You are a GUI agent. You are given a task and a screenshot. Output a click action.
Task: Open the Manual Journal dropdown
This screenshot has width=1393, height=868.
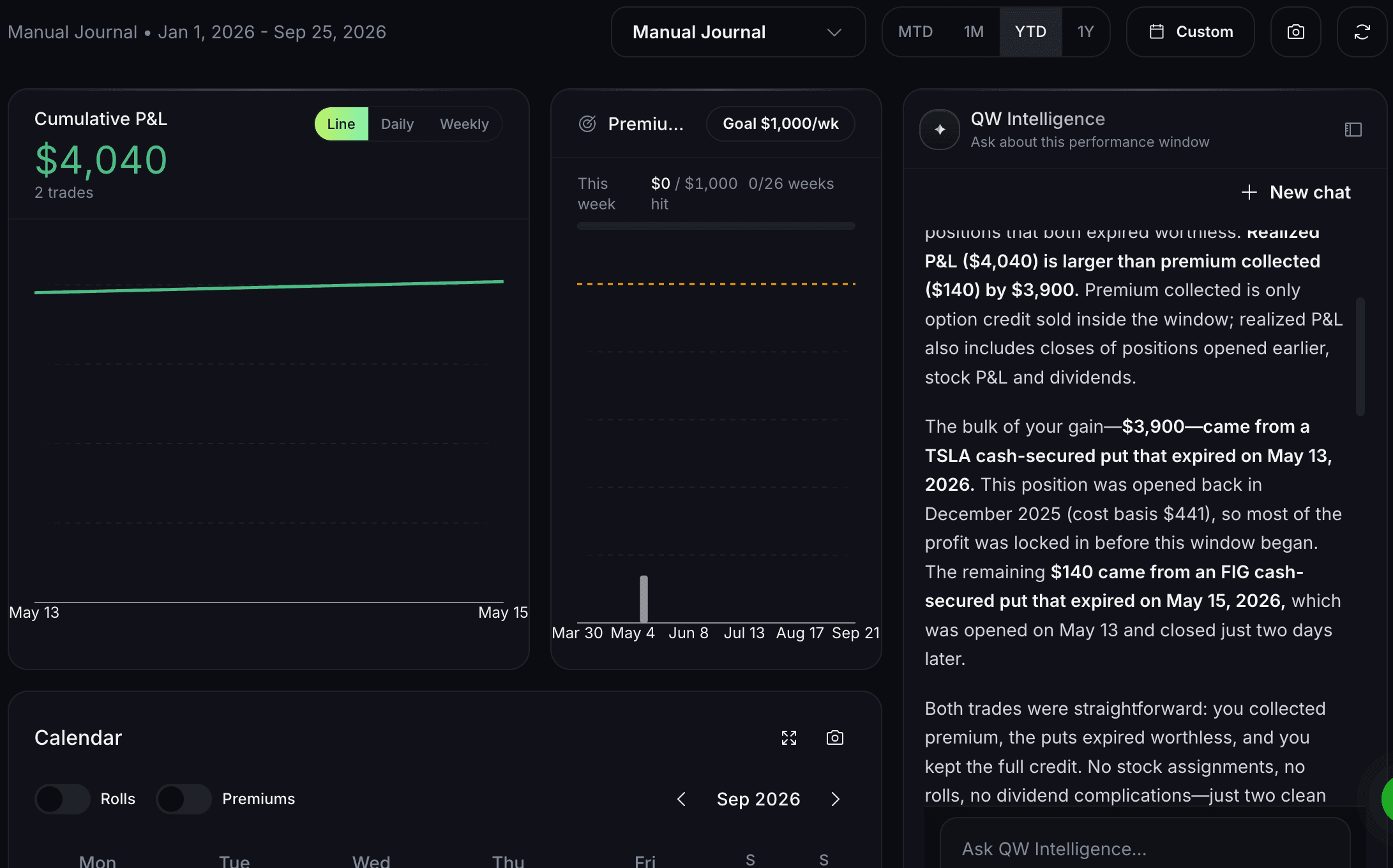tap(738, 32)
